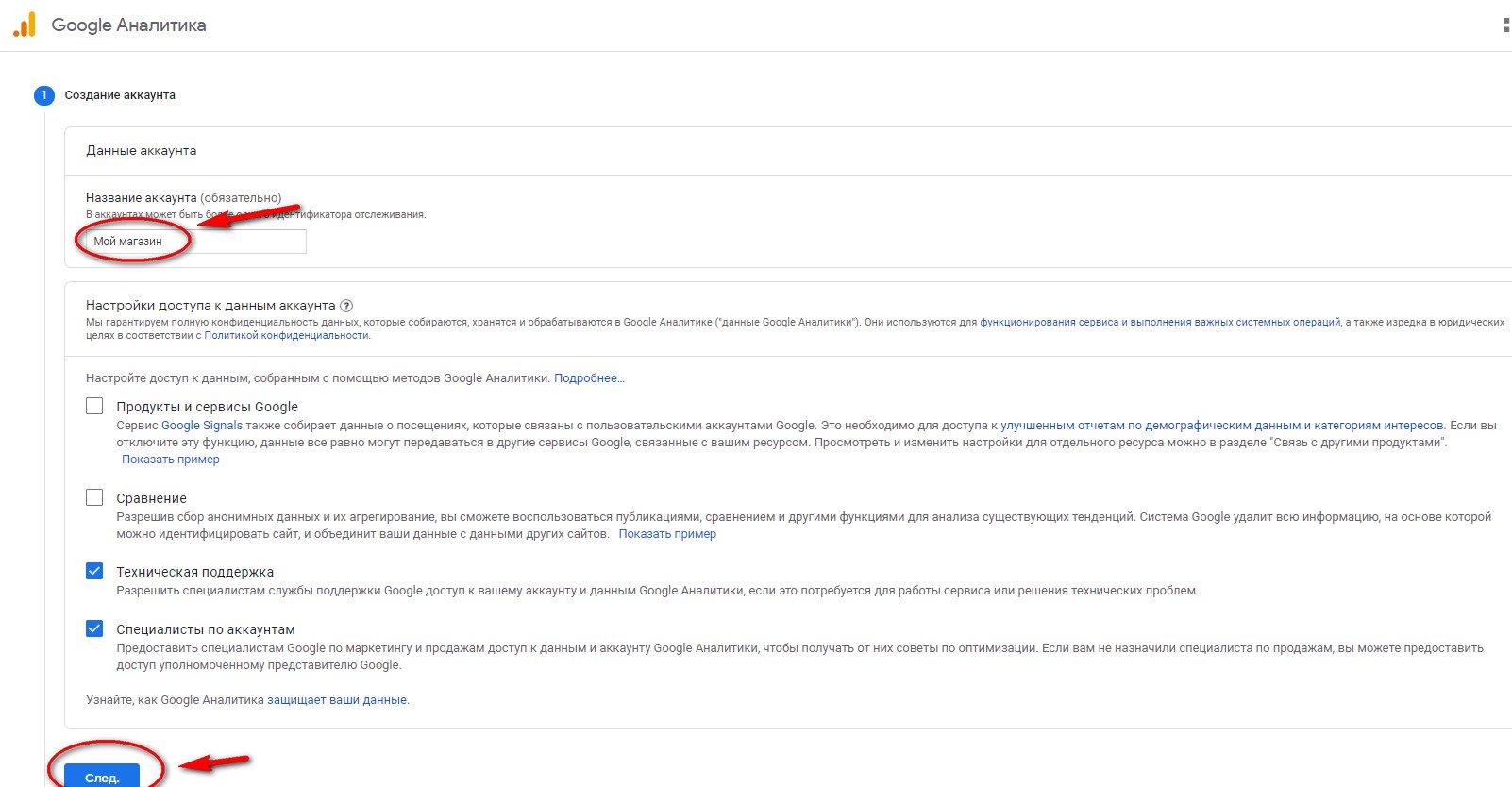The height and width of the screenshot is (787, 1512).
Task: Uncheck the Техническая поддержка checkbox
Action: [94, 571]
